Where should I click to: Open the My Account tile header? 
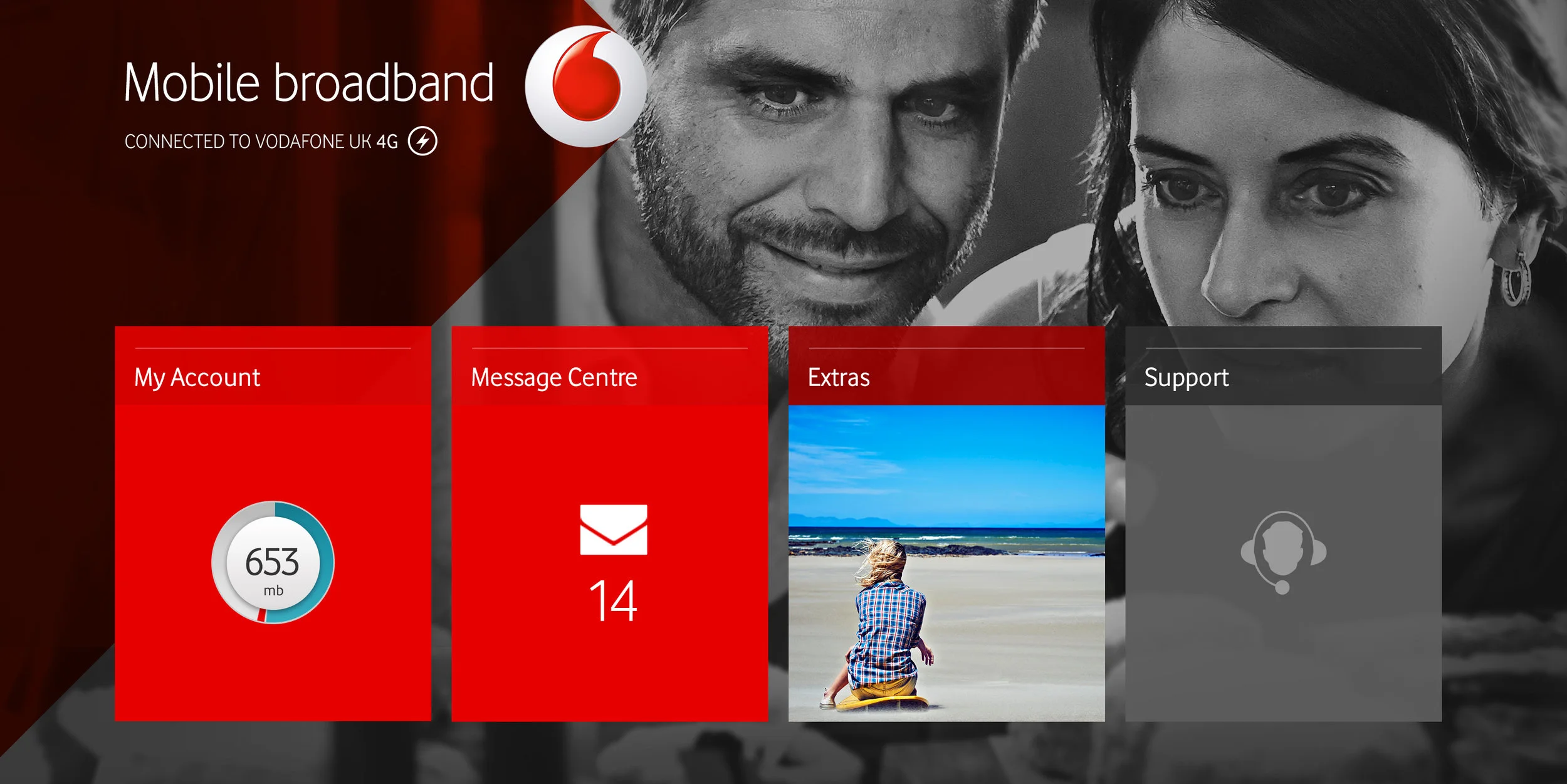tap(273, 365)
